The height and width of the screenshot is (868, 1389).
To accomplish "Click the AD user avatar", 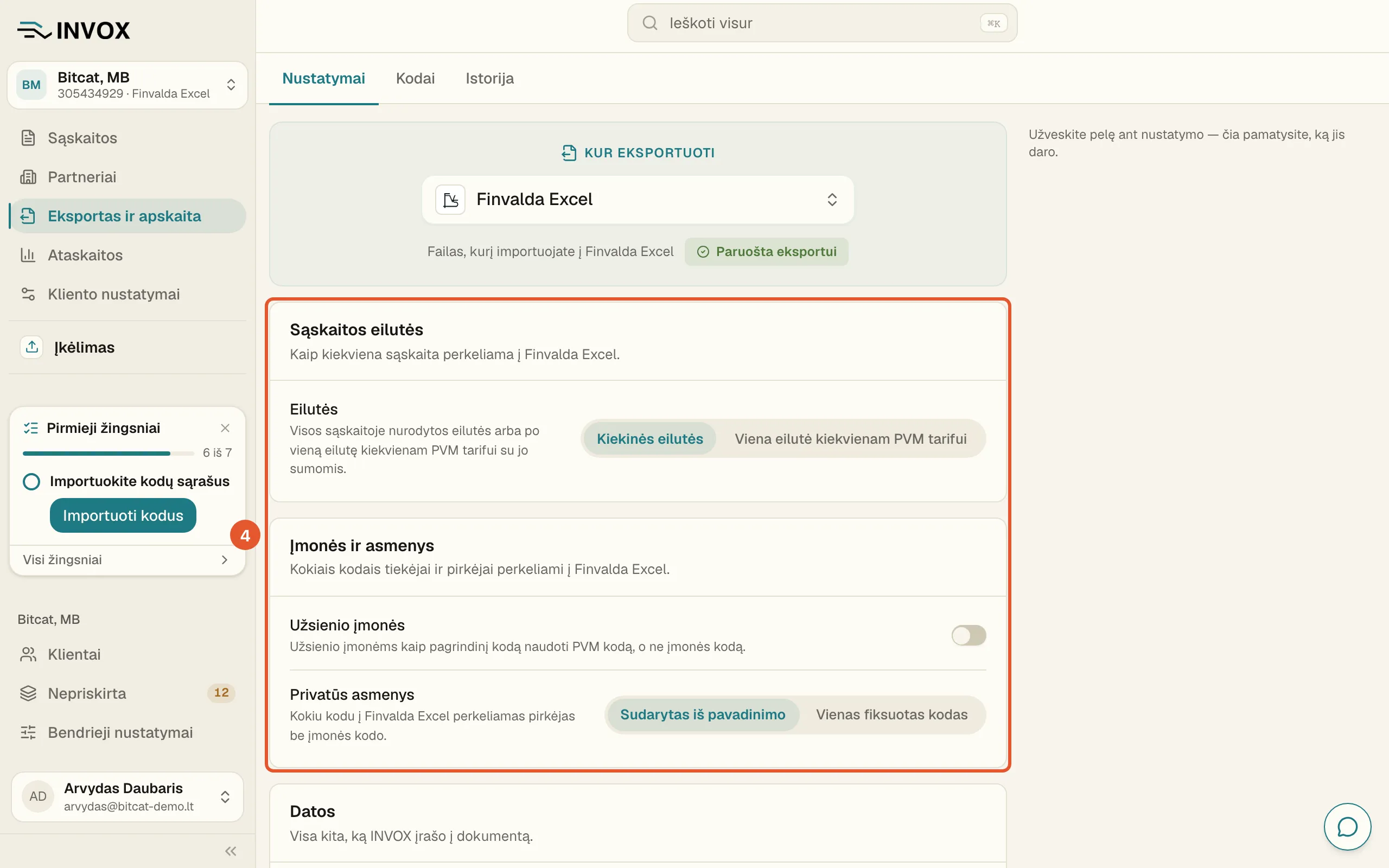I will click(x=38, y=796).
